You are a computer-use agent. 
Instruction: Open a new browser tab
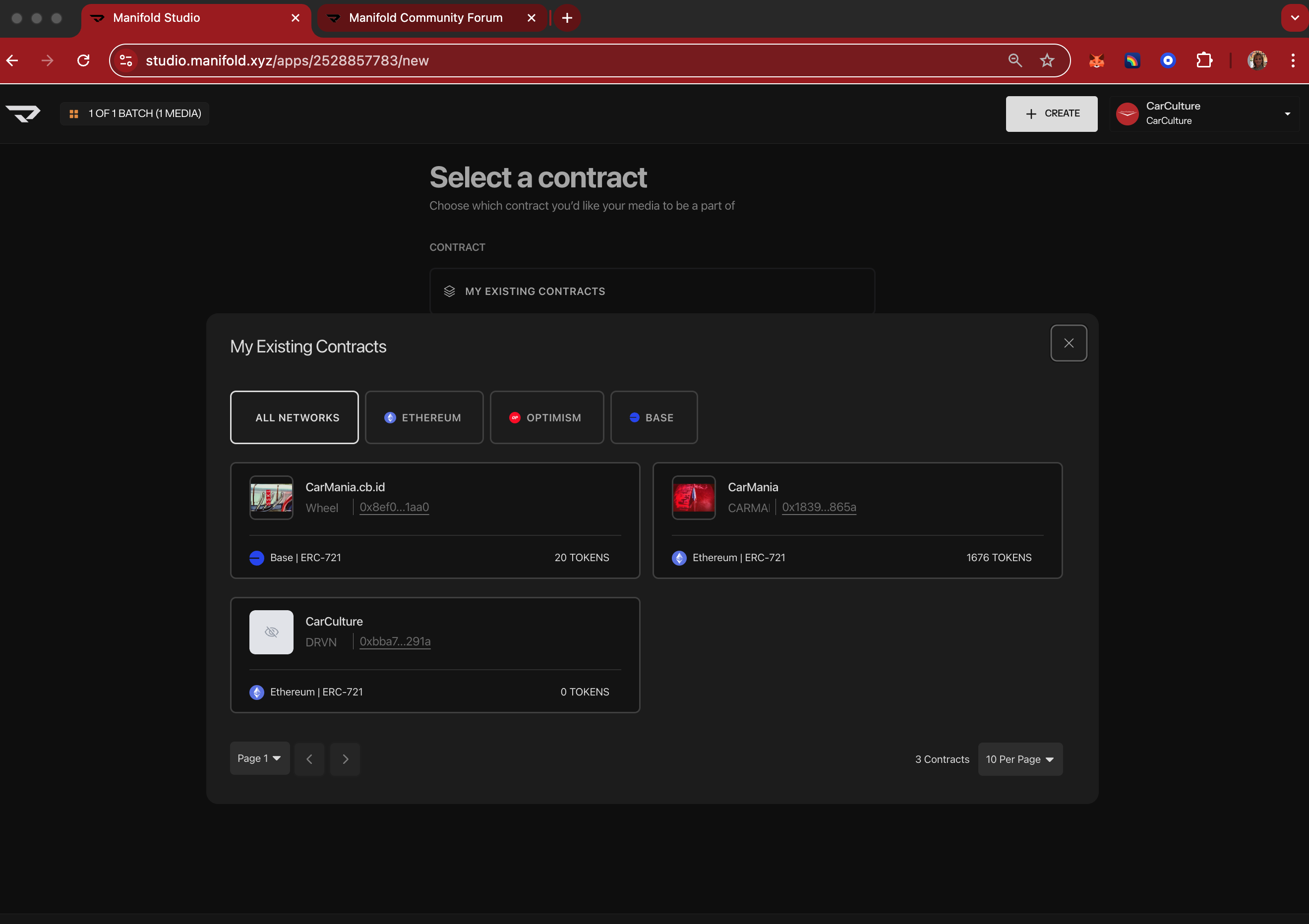click(567, 18)
